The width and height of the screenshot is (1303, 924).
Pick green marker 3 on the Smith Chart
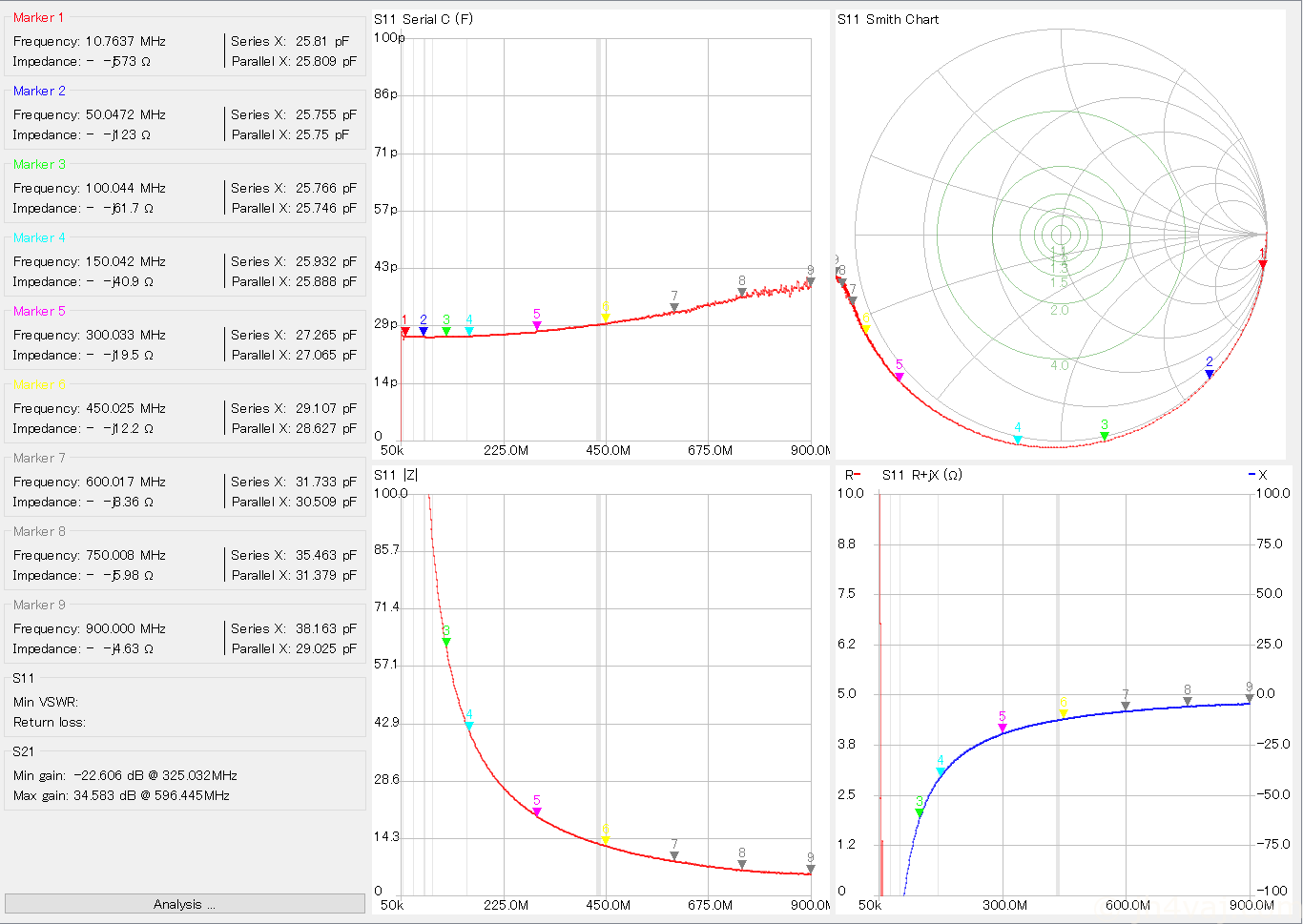point(1105,436)
